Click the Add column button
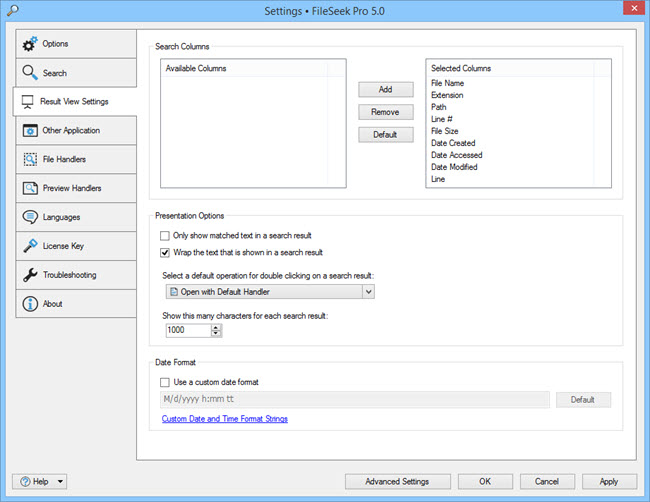Screen dimensions: 650x502 (386, 90)
